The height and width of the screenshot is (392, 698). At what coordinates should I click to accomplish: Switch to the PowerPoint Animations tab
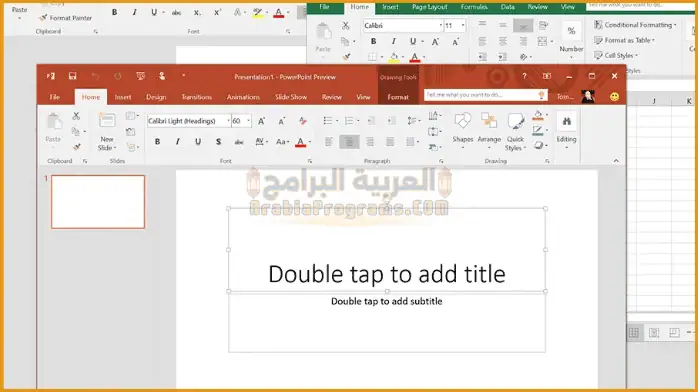[243, 97]
